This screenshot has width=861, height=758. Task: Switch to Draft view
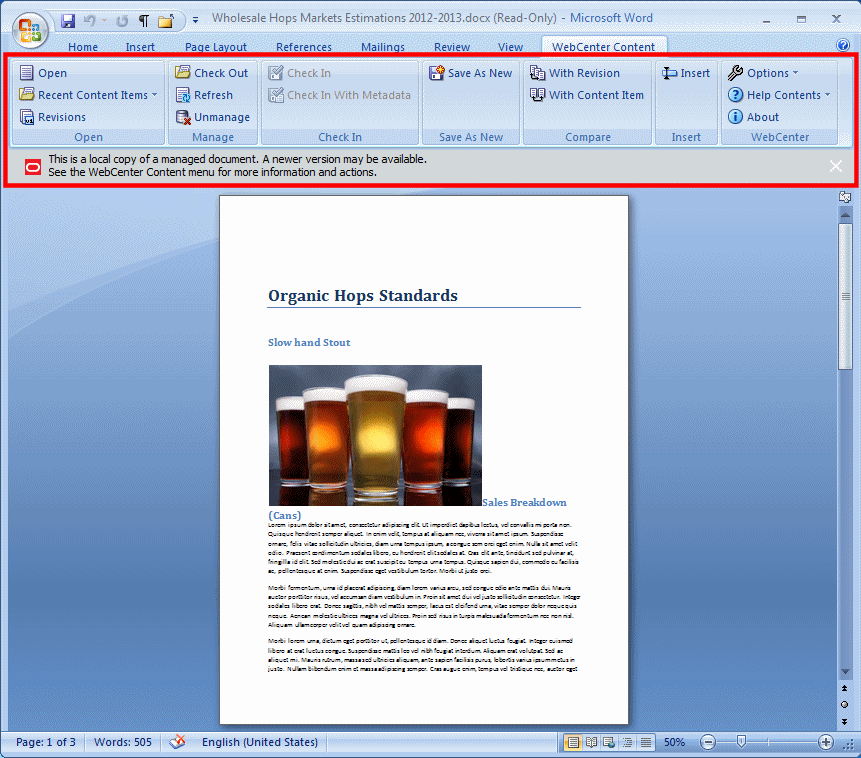point(646,743)
